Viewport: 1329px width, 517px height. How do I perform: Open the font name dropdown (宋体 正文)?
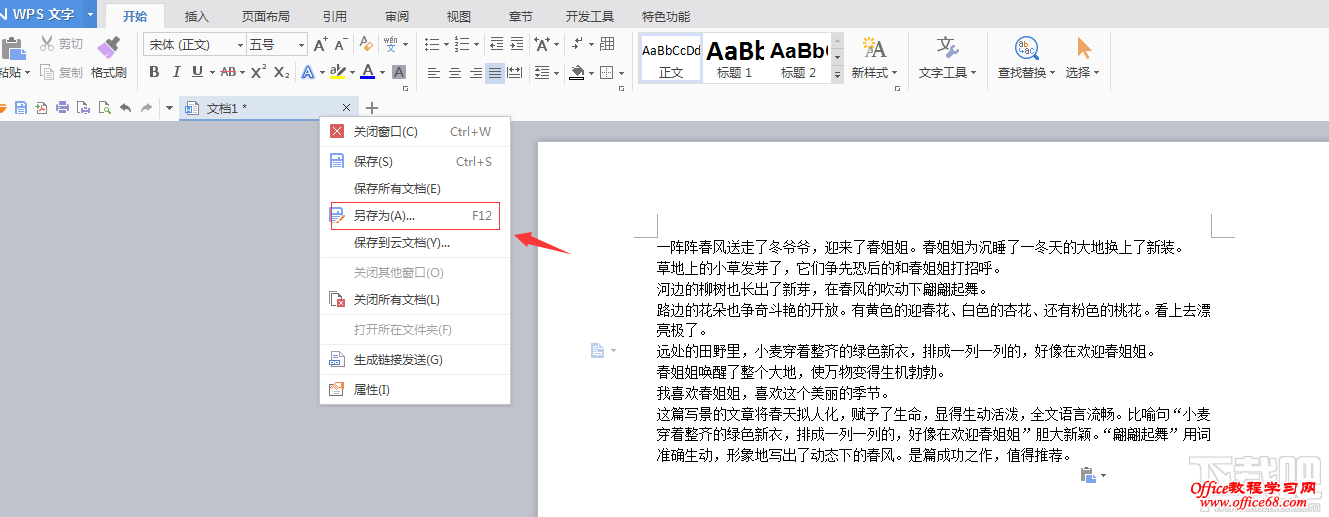click(x=240, y=45)
